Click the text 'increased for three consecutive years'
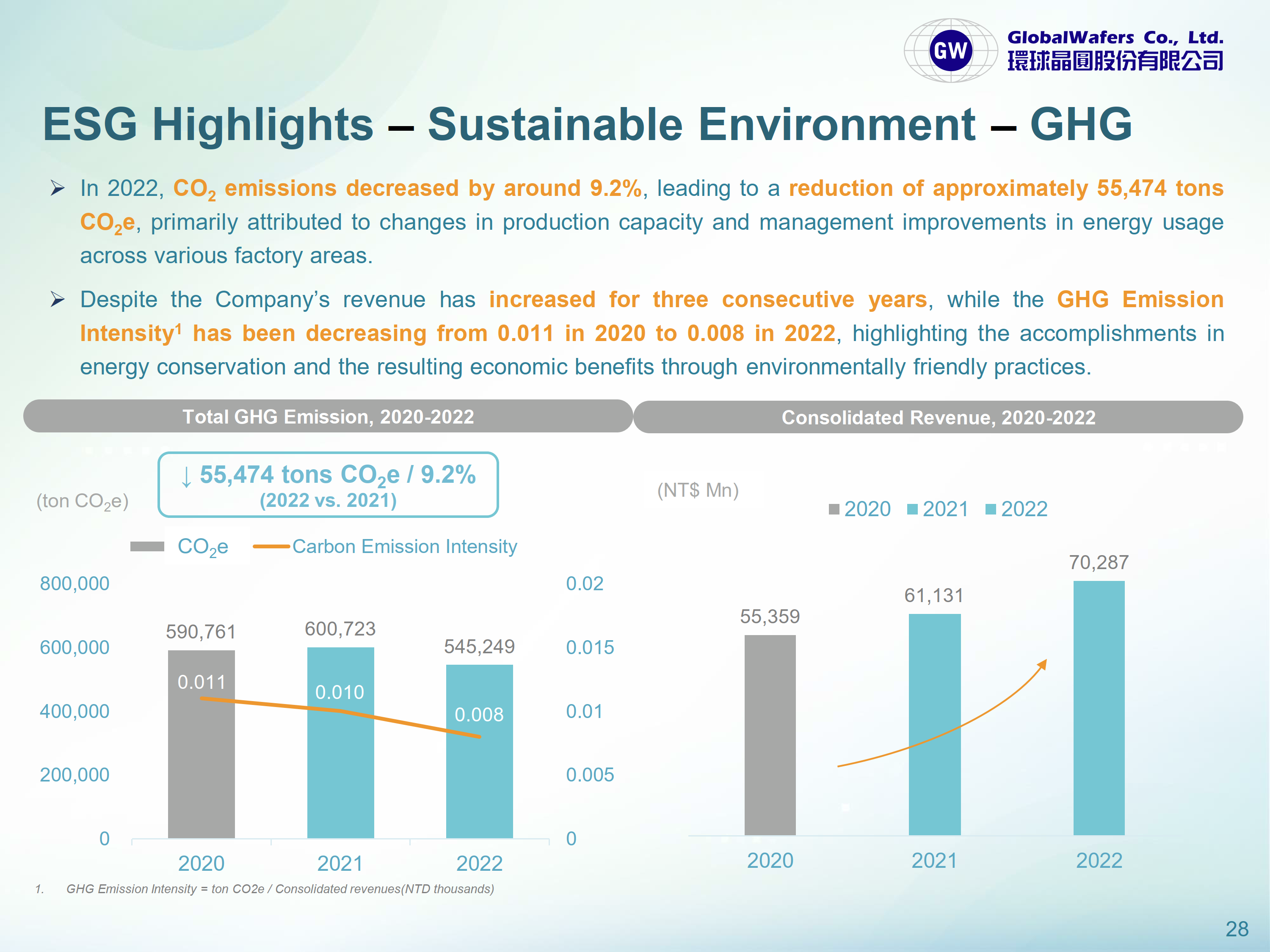 (x=708, y=300)
